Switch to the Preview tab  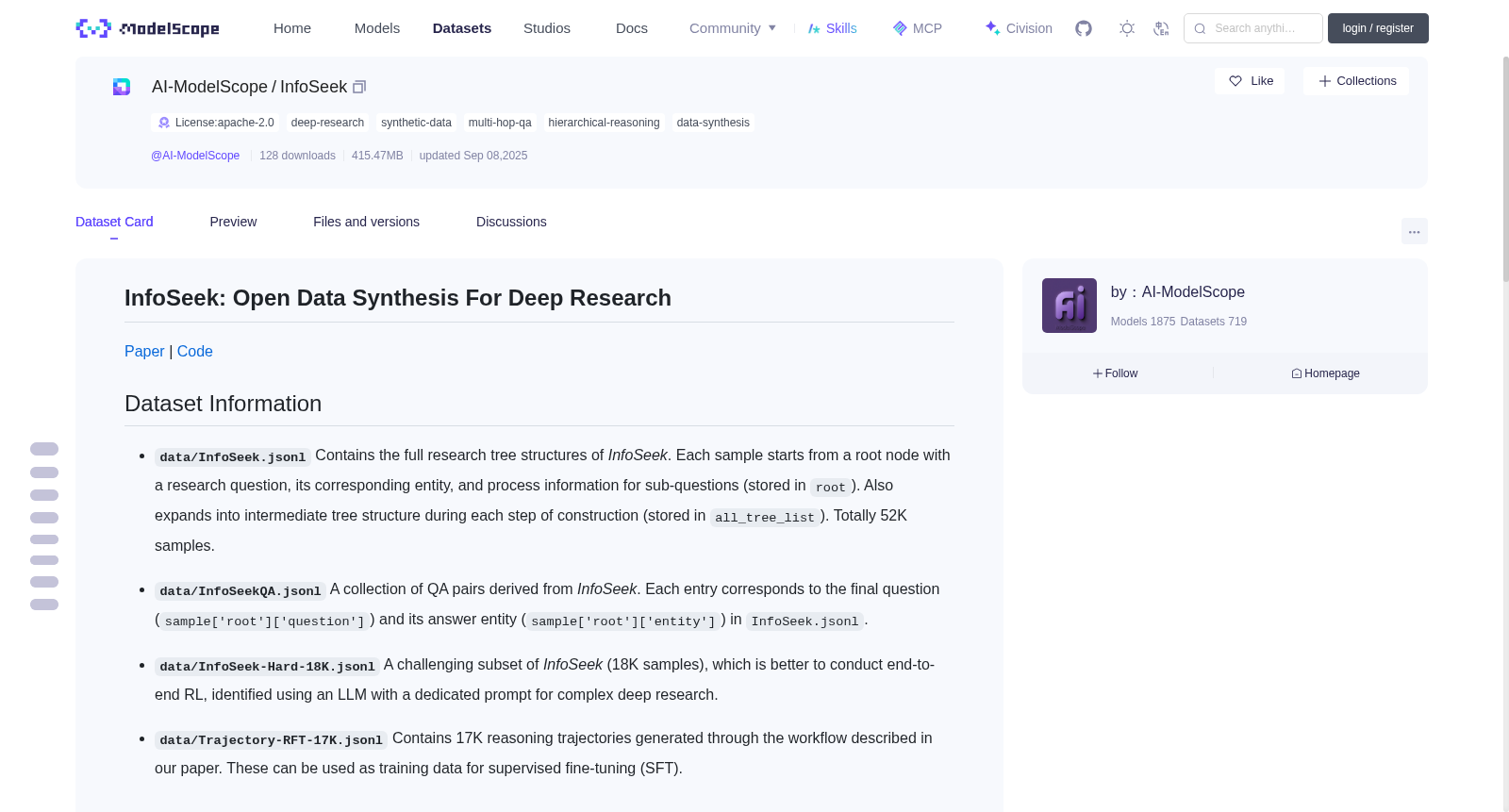click(x=233, y=222)
